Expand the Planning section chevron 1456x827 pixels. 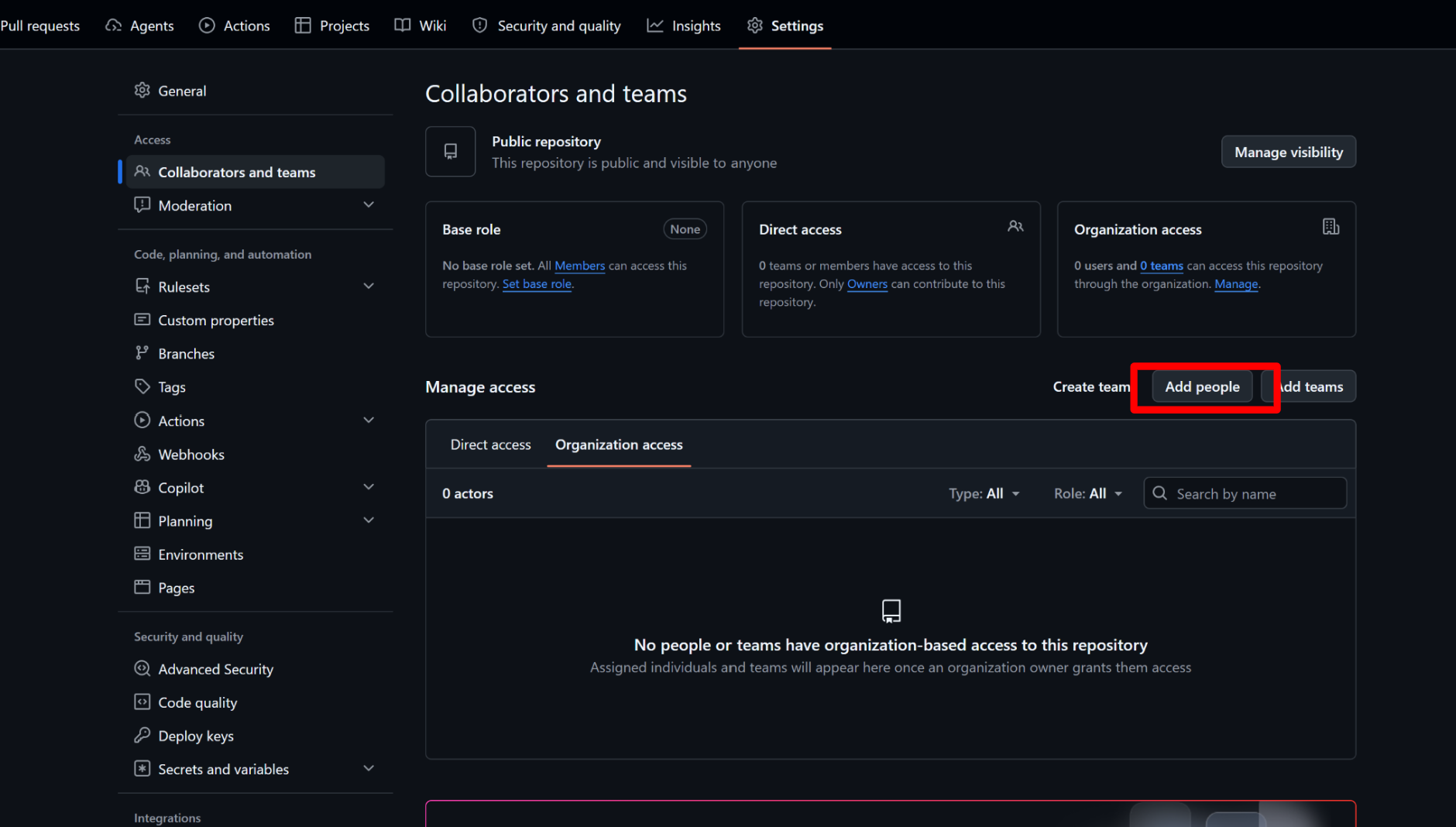click(369, 520)
